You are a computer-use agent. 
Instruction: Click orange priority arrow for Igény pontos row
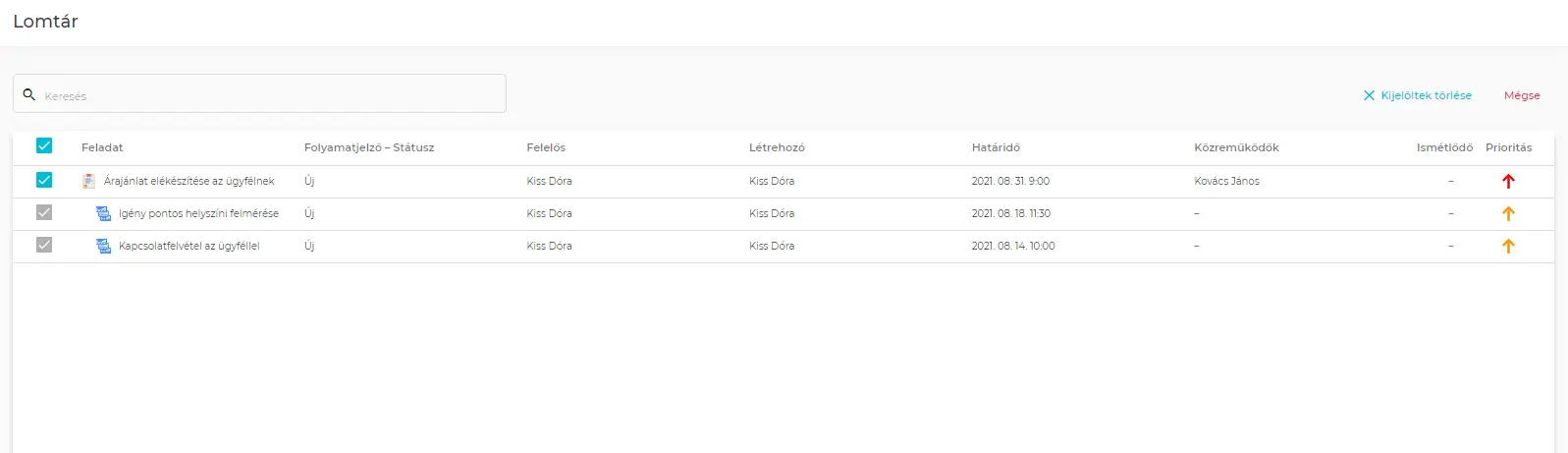(1508, 213)
